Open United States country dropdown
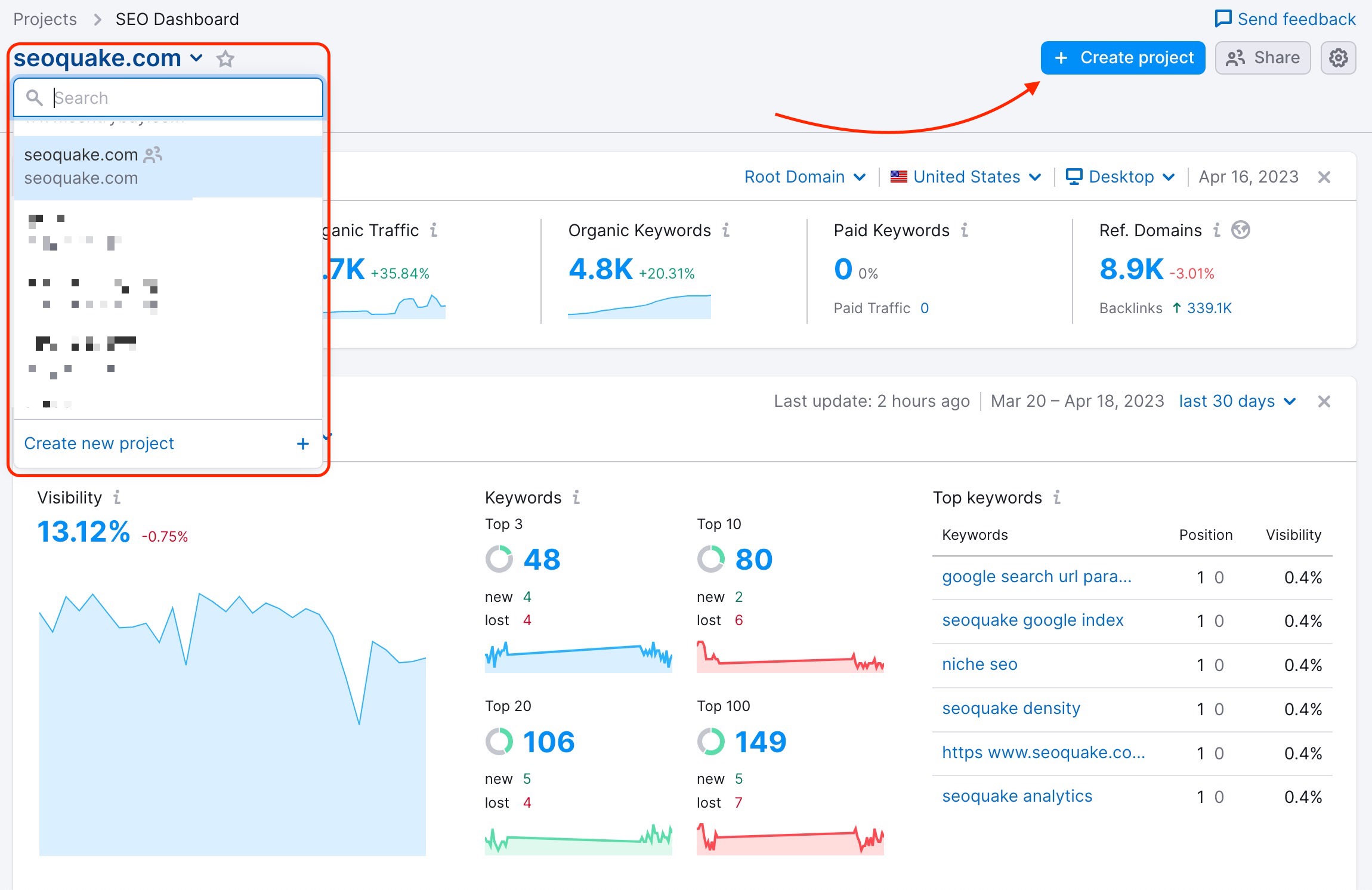1372x890 pixels. tap(966, 177)
